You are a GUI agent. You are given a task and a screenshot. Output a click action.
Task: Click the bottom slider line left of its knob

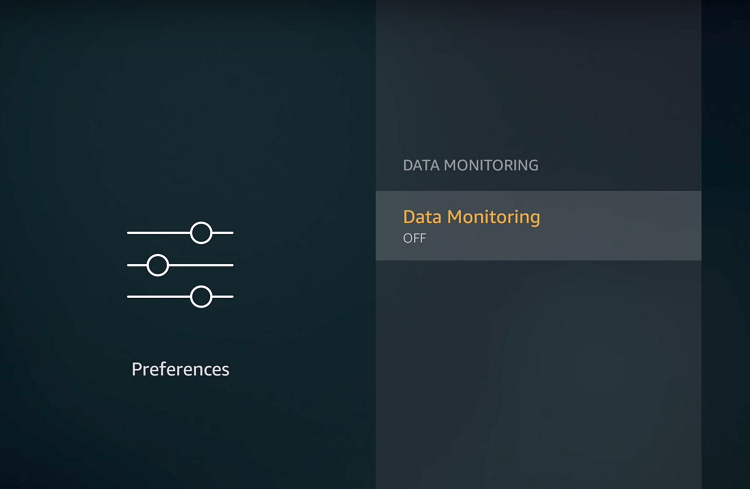tap(158, 297)
